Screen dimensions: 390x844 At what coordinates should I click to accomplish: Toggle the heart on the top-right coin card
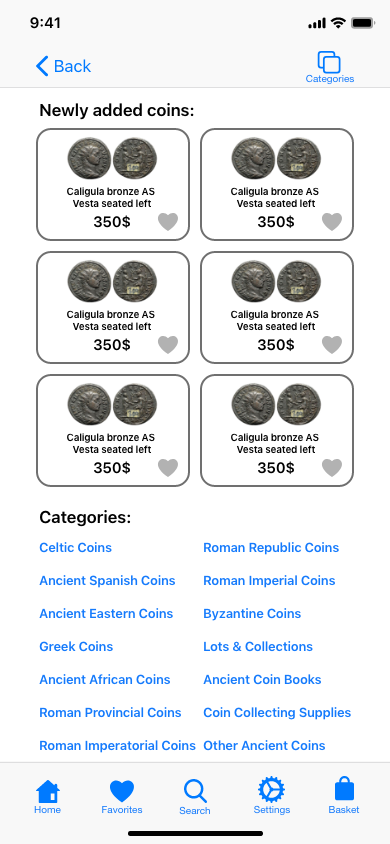pos(332,221)
